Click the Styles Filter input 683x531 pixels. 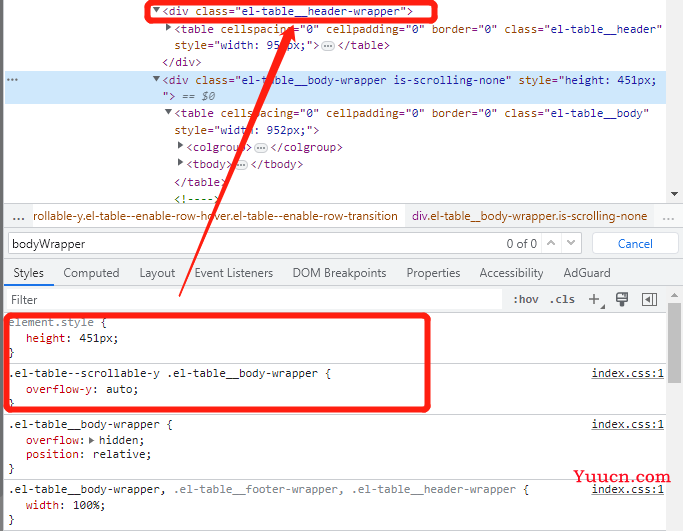point(254,300)
